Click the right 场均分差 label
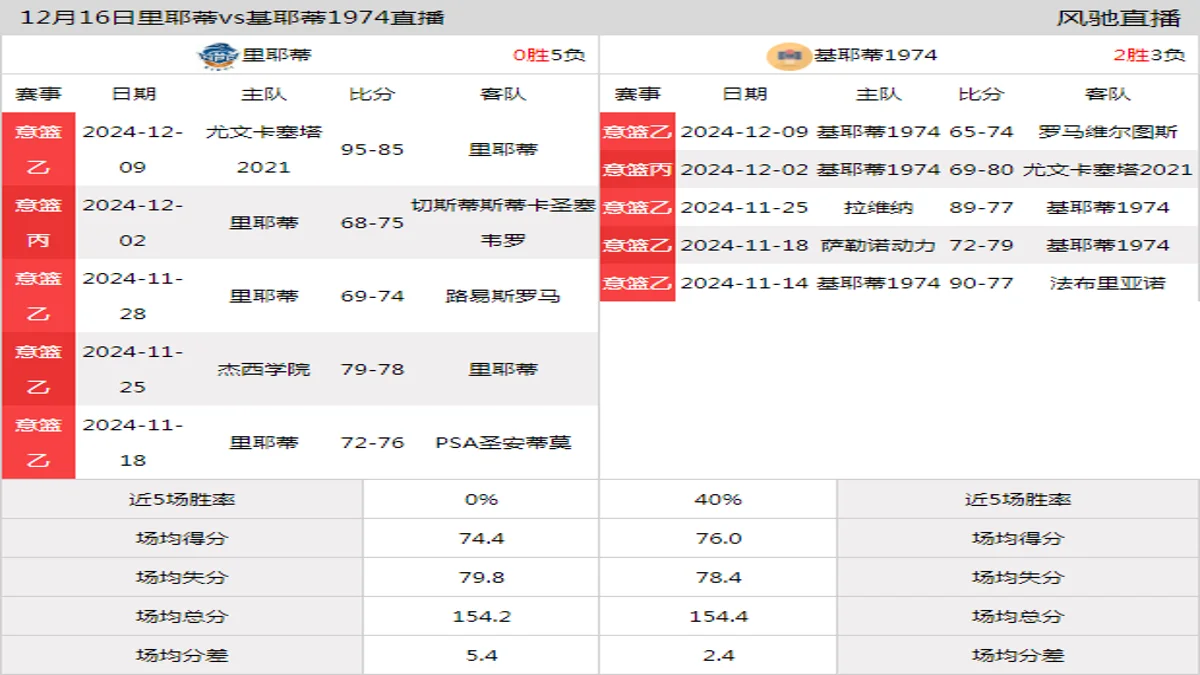Image resolution: width=1200 pixels, height=675 pixels. (x=1018, y=655)
